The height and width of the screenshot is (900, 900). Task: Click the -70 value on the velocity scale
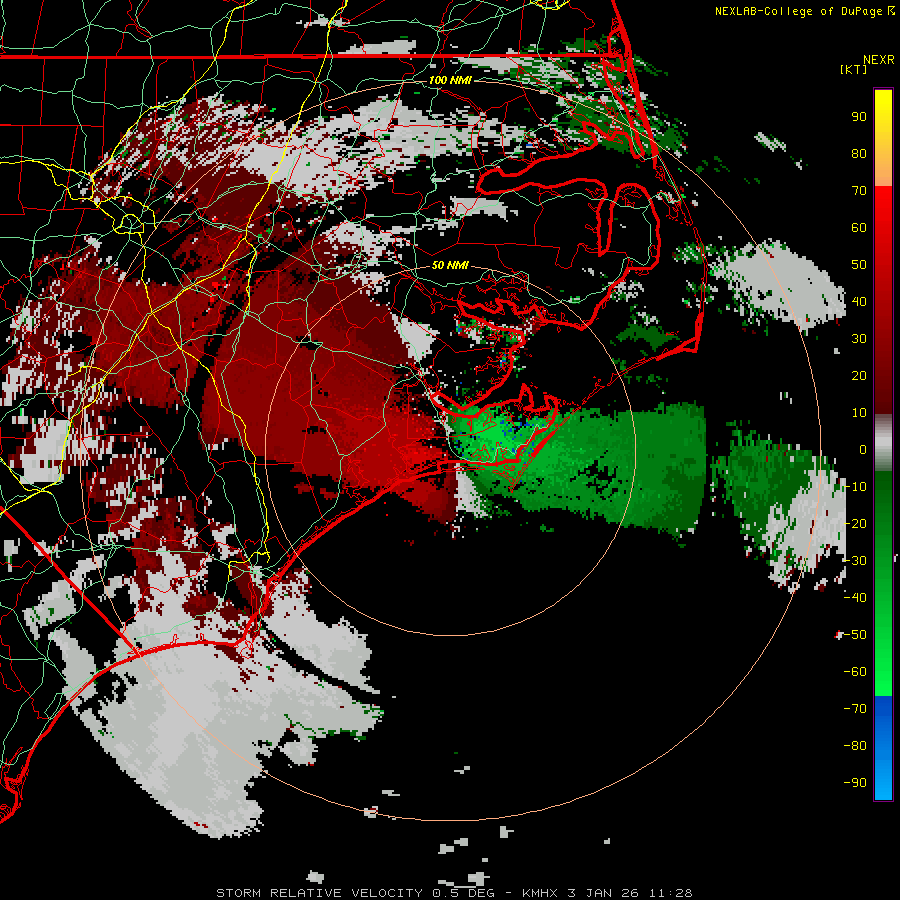(x=855, y=709)
